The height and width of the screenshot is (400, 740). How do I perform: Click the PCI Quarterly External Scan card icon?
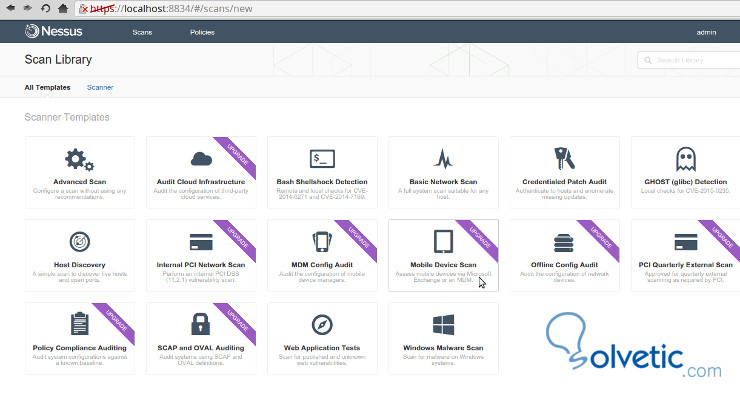tap(686, 242)
